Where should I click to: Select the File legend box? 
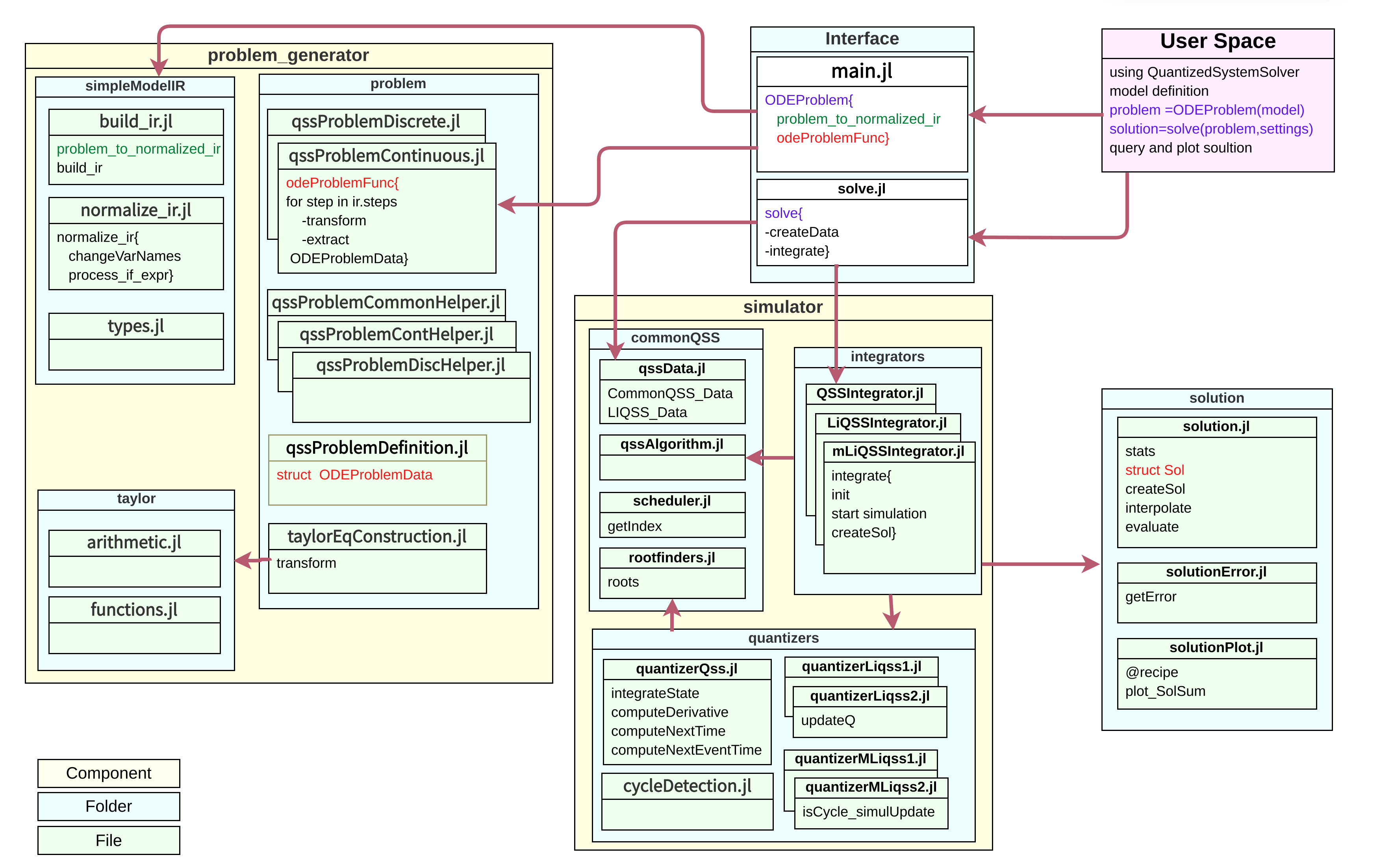tap(108, 840)
